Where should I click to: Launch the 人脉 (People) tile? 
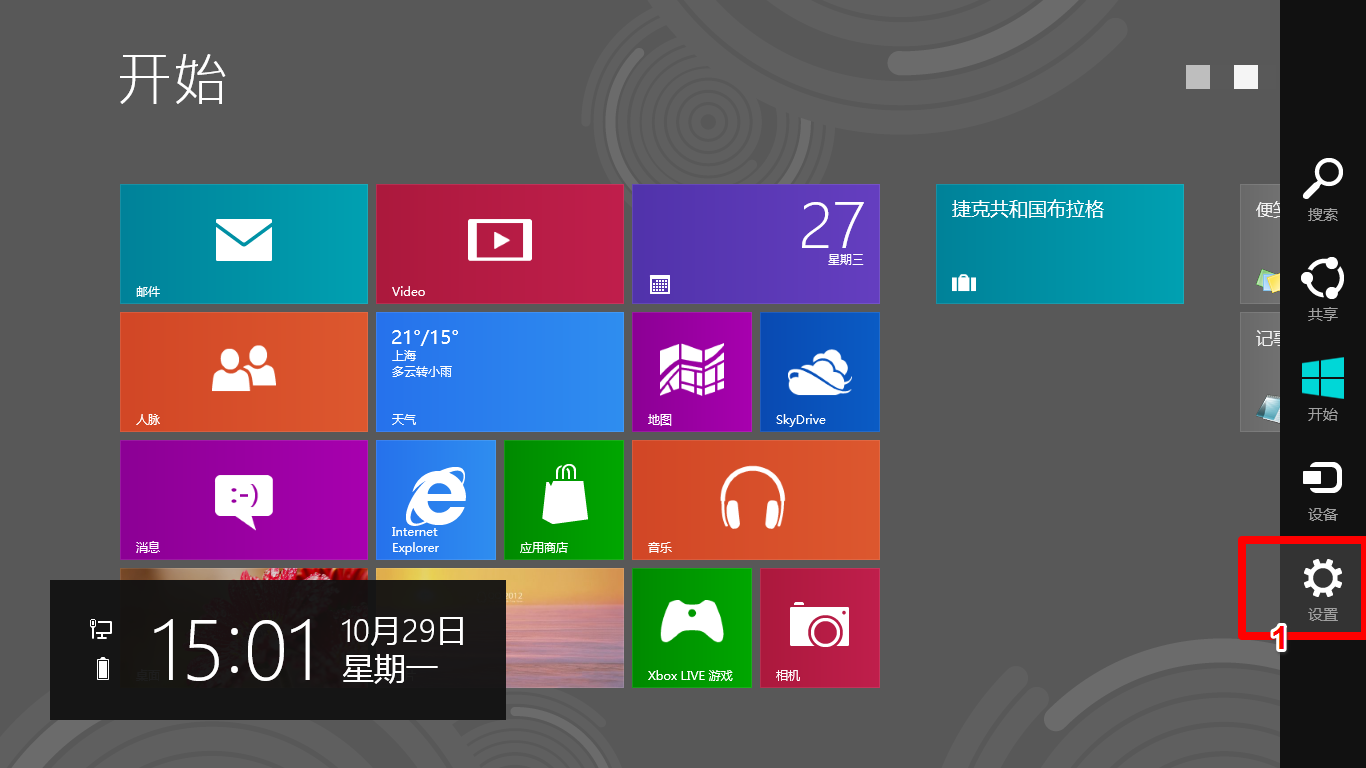point(243,372)
